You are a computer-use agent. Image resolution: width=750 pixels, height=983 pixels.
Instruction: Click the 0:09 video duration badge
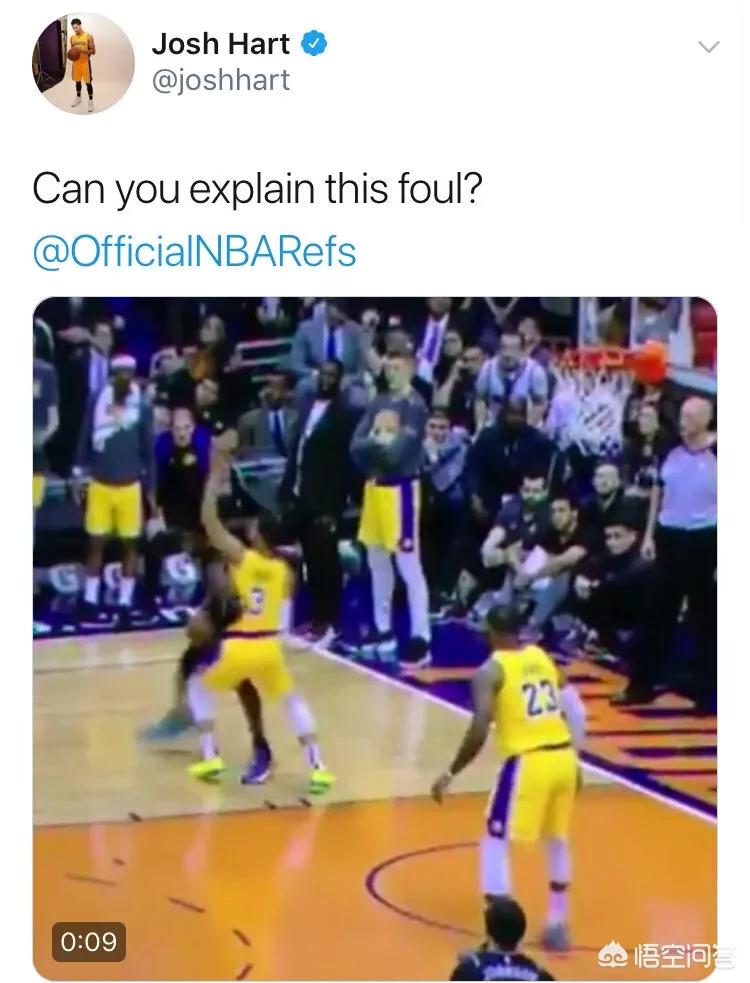tap(88, 942)
